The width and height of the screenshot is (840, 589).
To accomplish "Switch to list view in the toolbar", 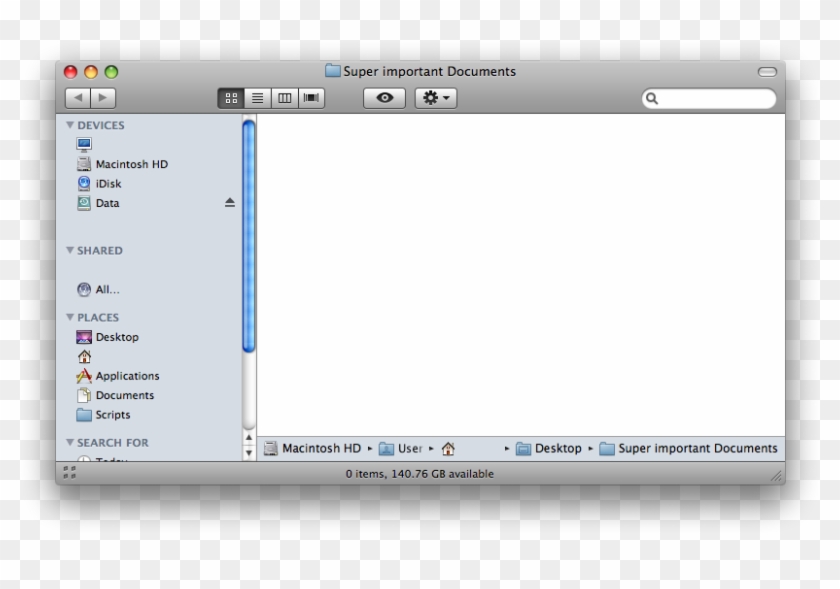I will coord(258,97).
